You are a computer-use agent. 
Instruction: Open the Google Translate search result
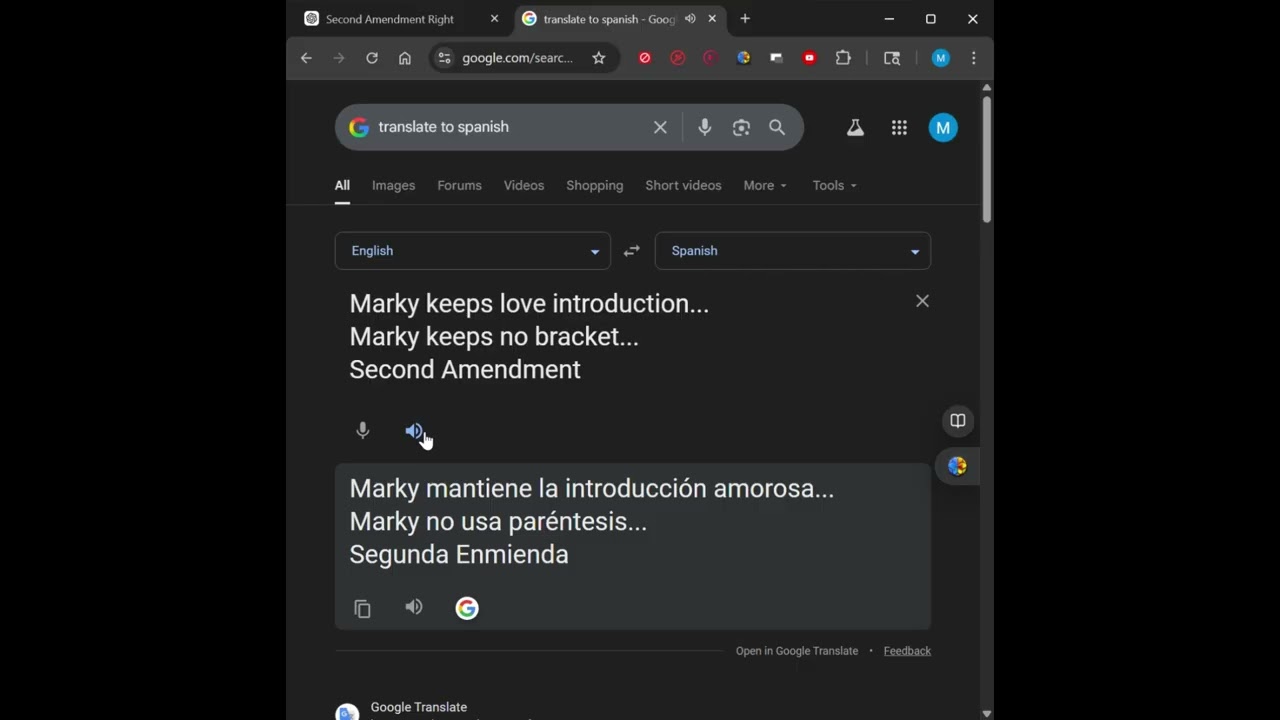[x=419, y=707]
